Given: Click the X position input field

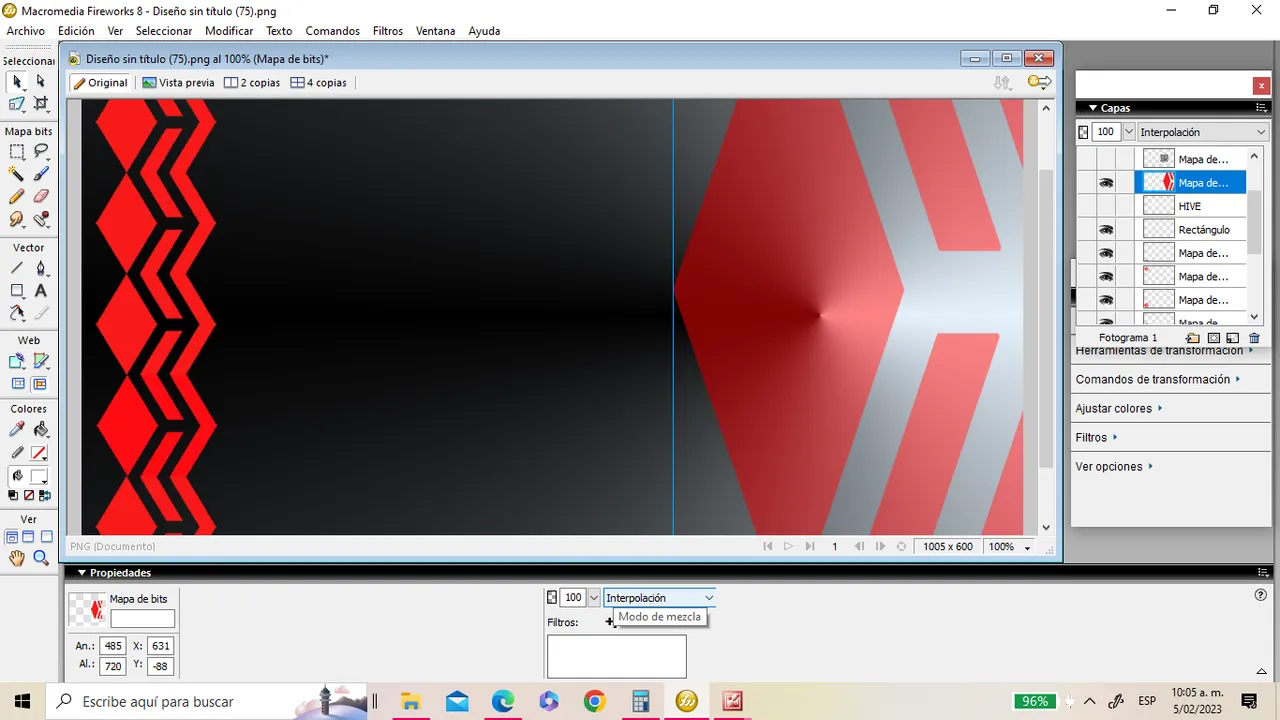Looking at the screenshot, I should point(160,646).
